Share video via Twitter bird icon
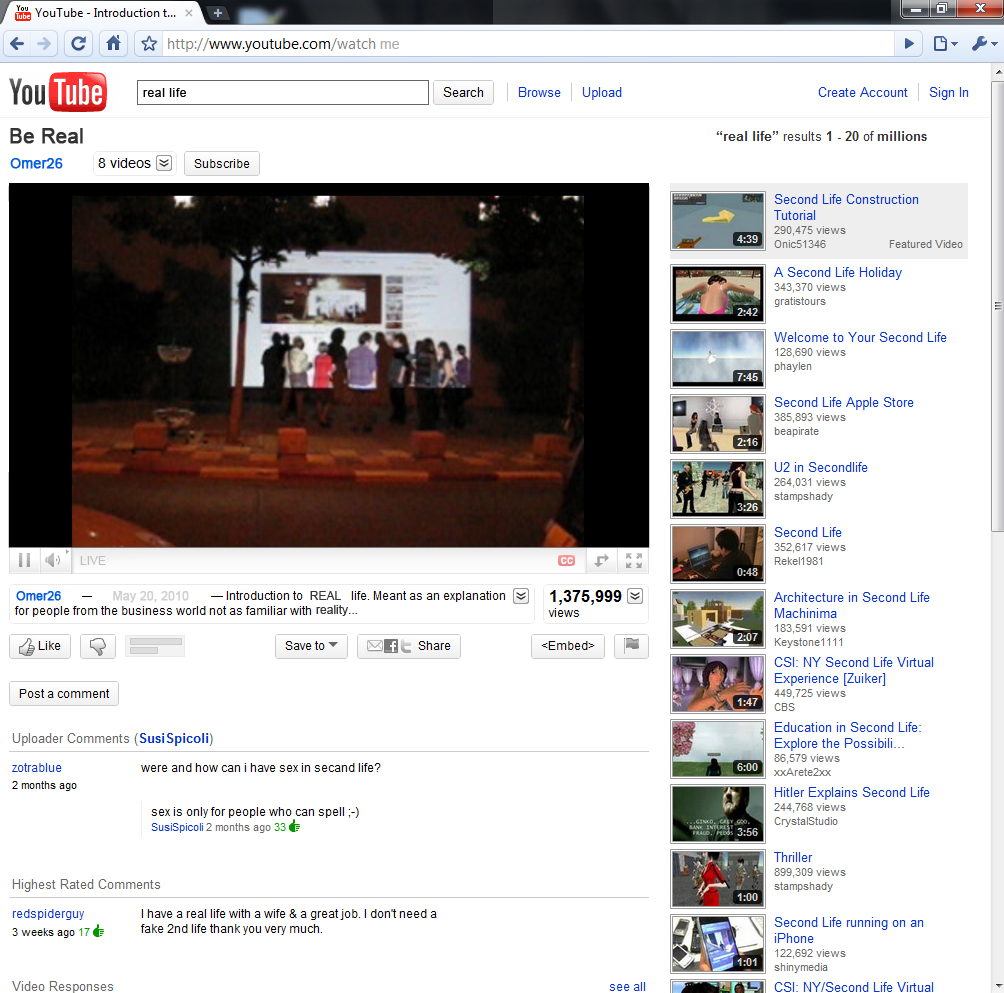The height and width of the screenshot is (993, 1004). [406, 647]
